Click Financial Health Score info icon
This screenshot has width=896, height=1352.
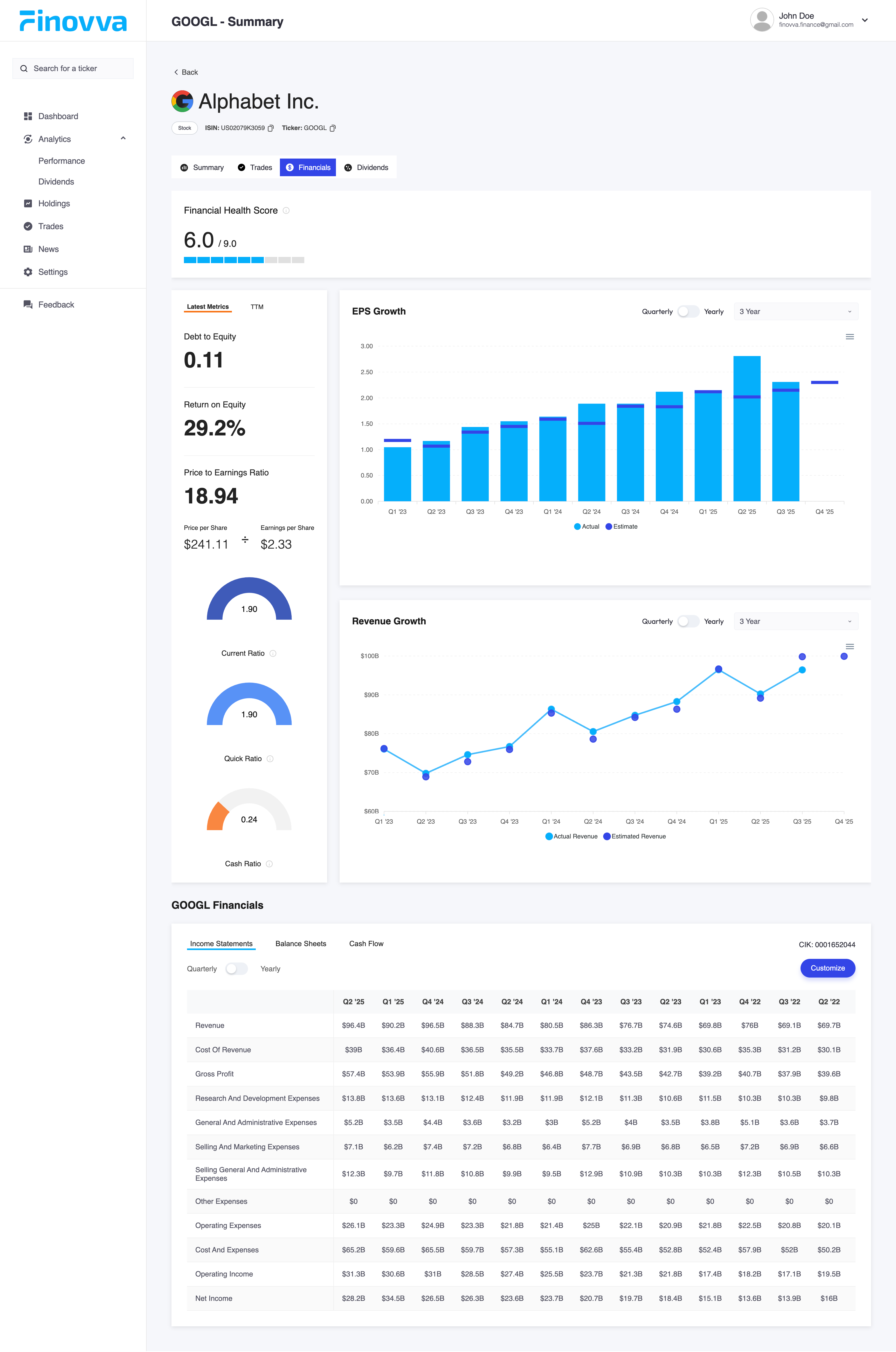[286, 210]
